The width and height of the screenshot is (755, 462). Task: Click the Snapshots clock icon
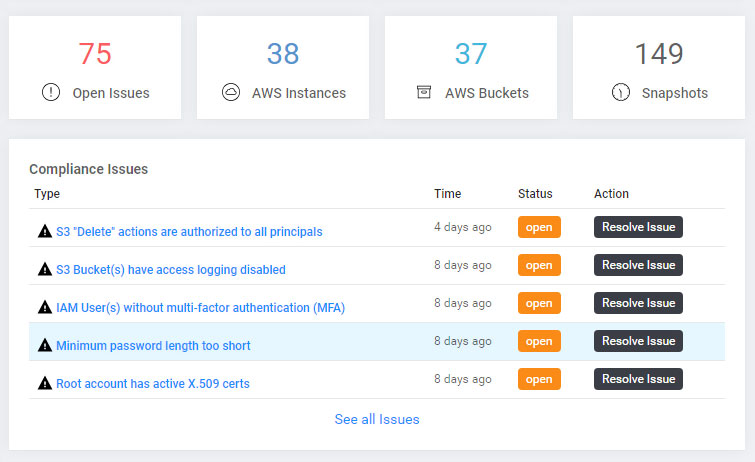click(621, 92)
